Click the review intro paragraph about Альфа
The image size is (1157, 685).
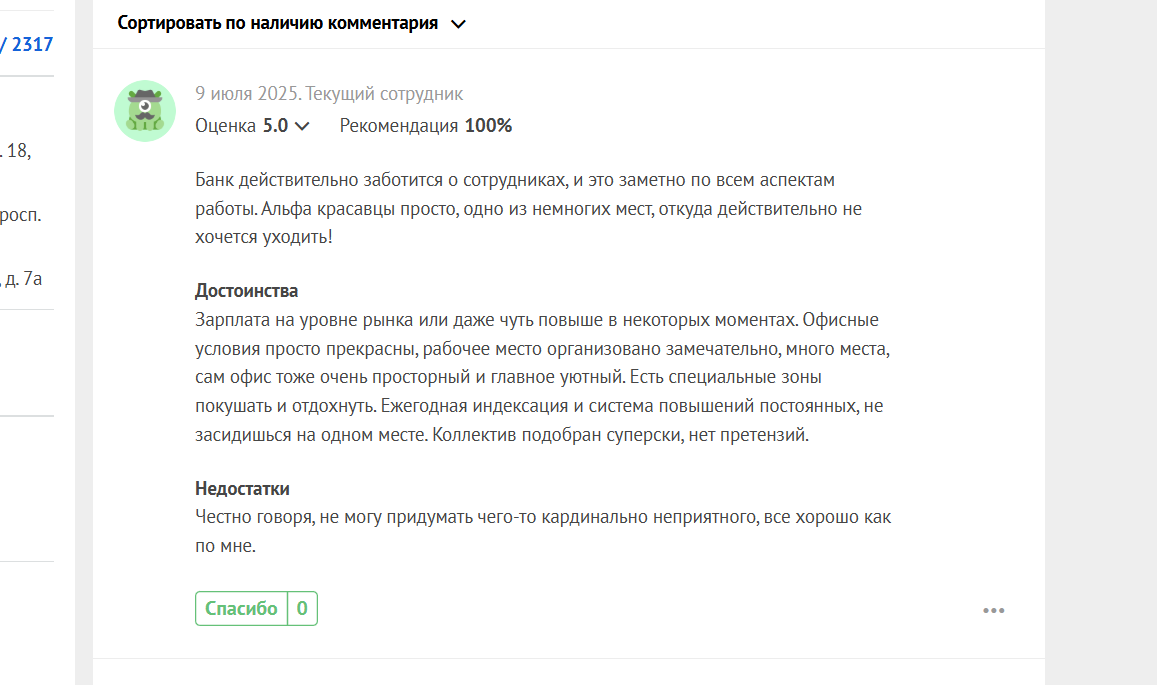click(528, 208)
